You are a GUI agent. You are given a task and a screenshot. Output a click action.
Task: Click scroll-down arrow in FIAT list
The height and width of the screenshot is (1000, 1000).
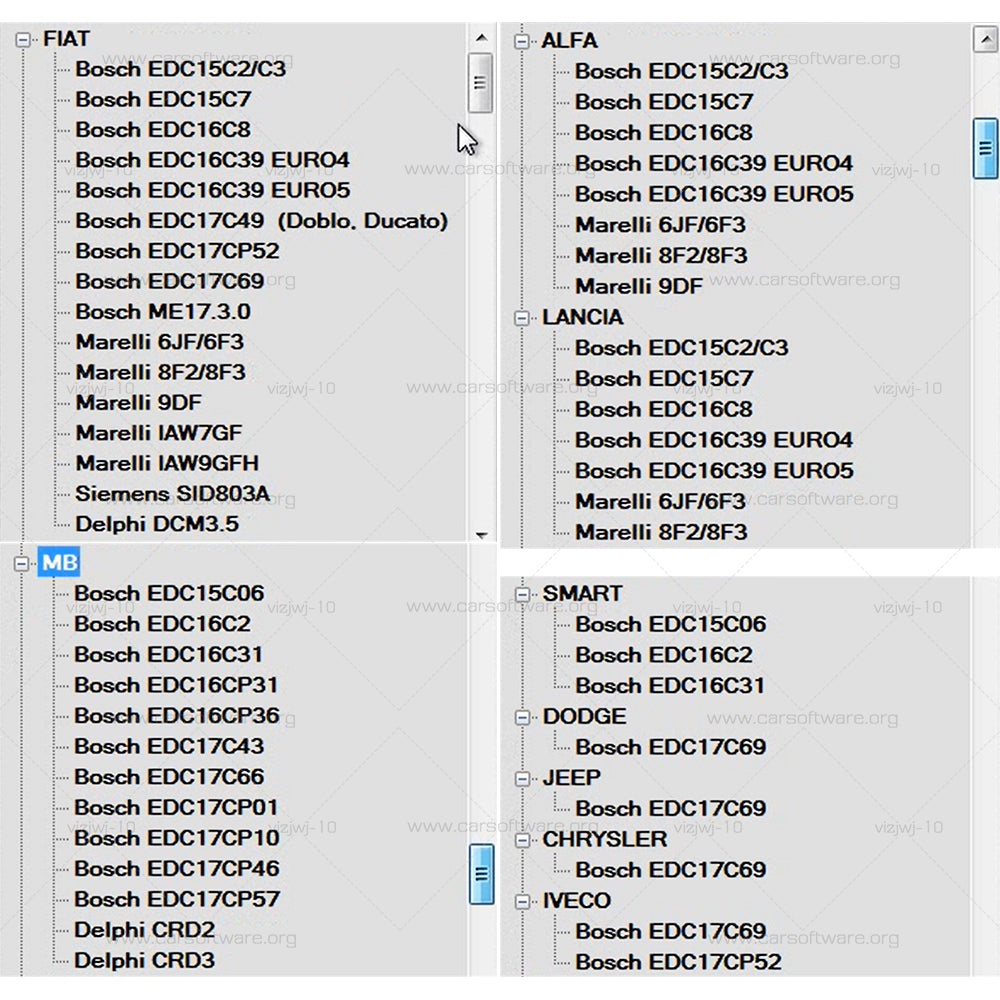482,534
